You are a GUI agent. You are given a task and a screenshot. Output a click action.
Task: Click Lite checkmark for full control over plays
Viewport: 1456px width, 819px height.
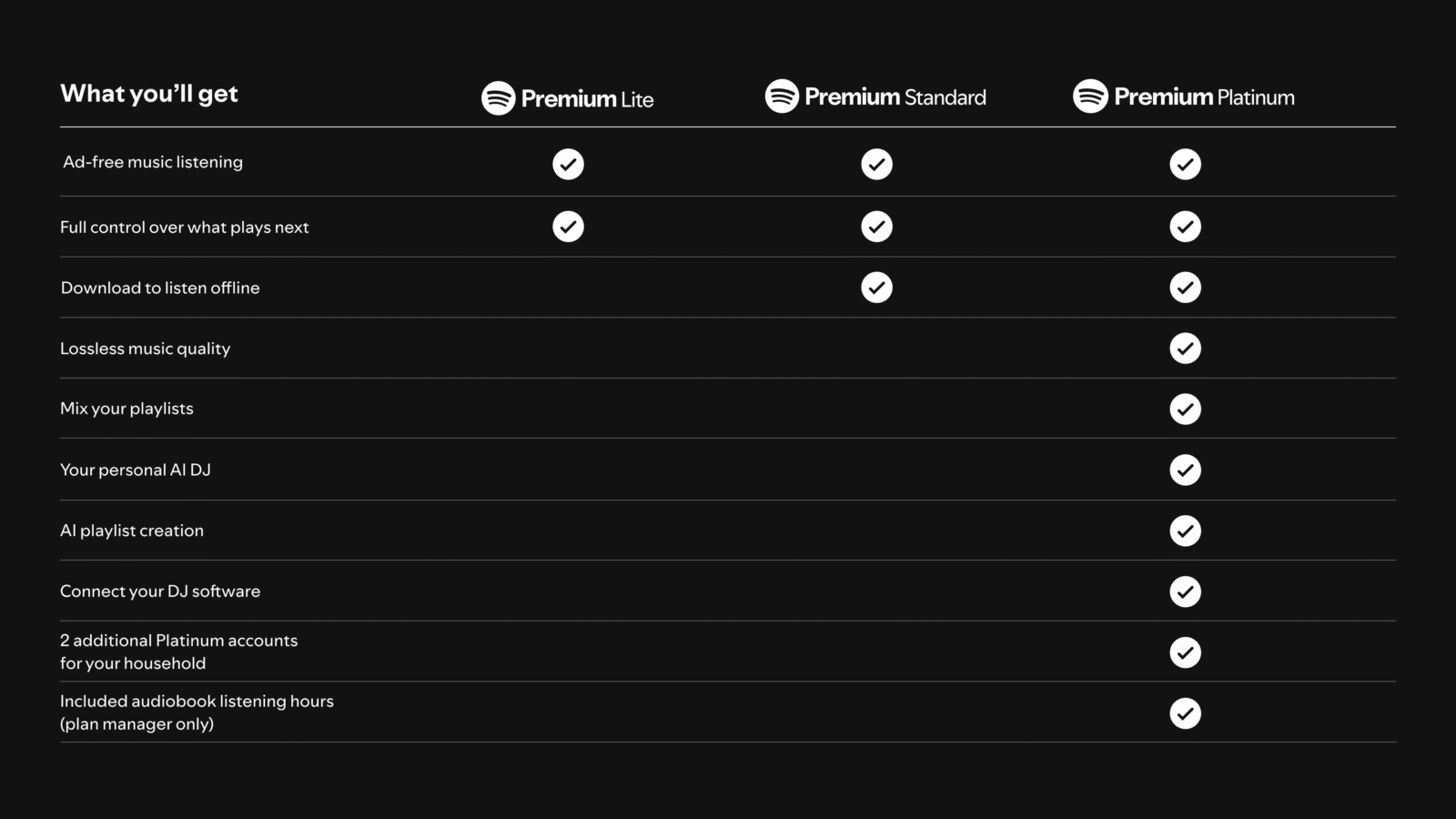click(568, 227)
